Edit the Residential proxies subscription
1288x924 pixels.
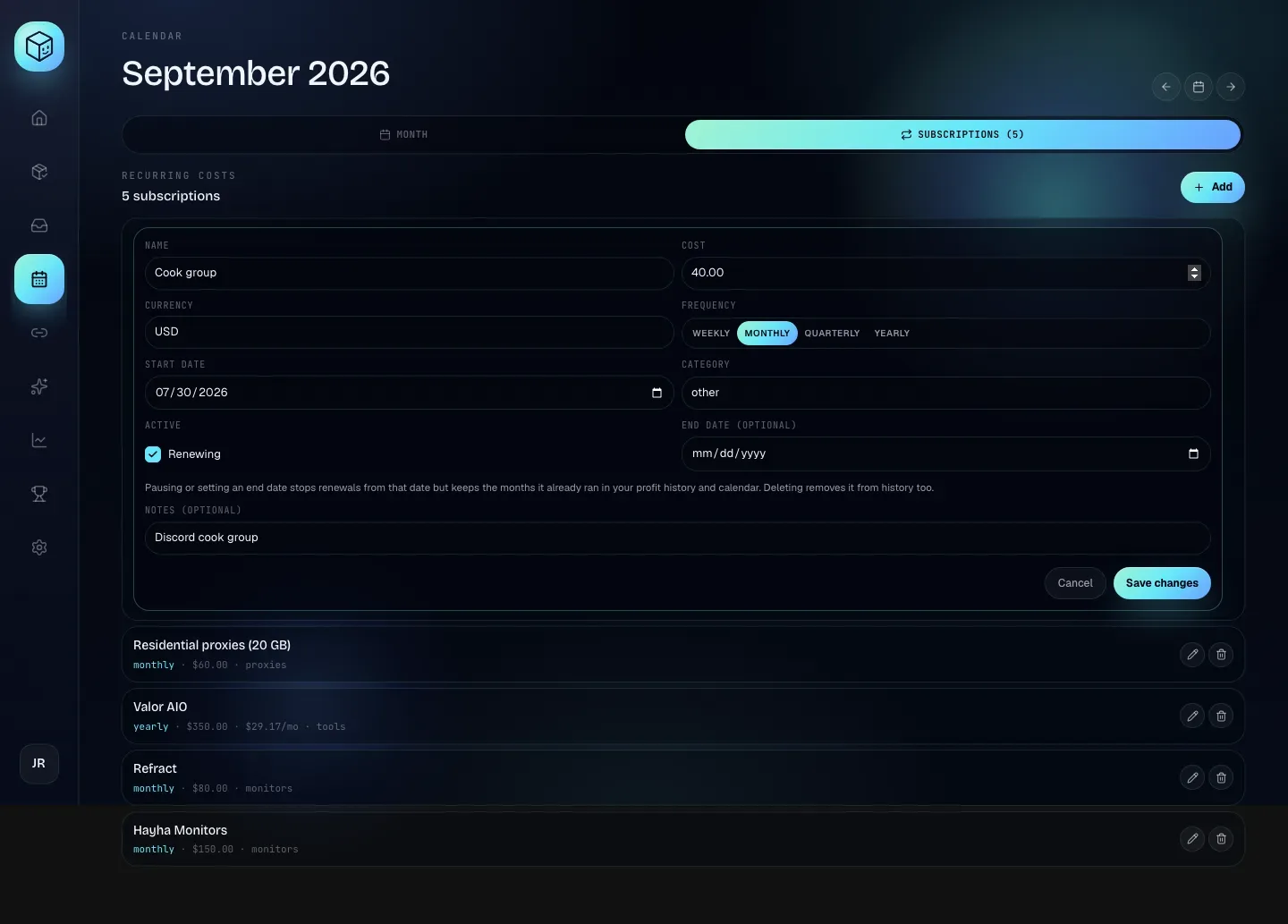point(1192,655)
